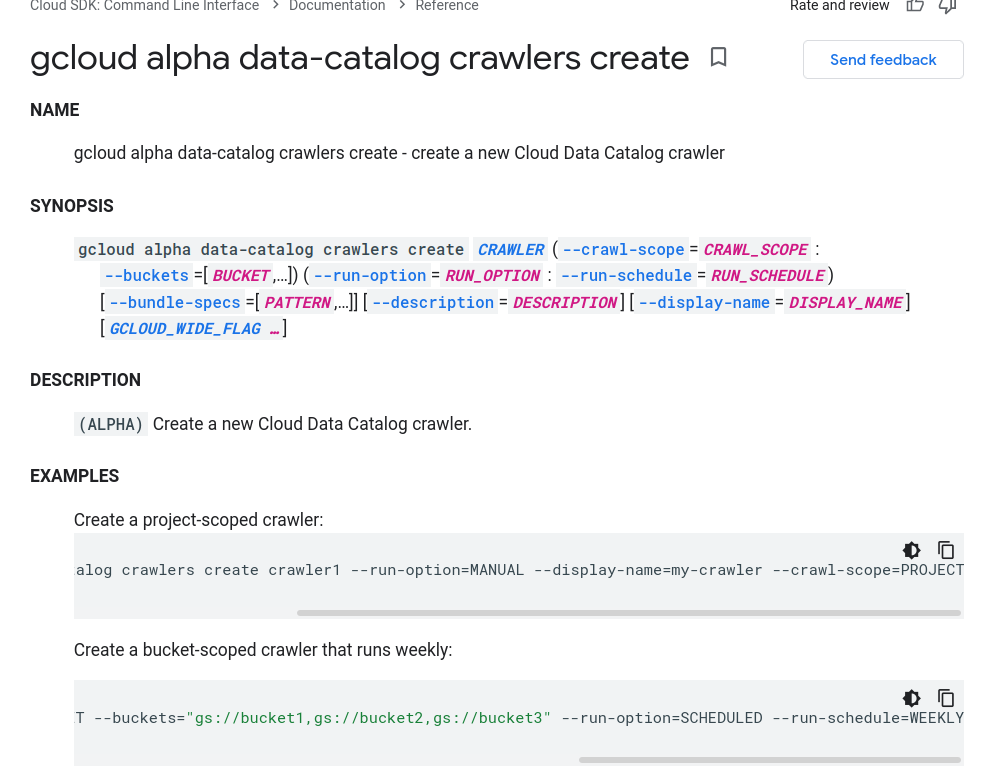Follow the GCLOUD_WIDE_FLAG link
Image resolution: width=990 pixels, height=784 pixels.
[194, 329]
